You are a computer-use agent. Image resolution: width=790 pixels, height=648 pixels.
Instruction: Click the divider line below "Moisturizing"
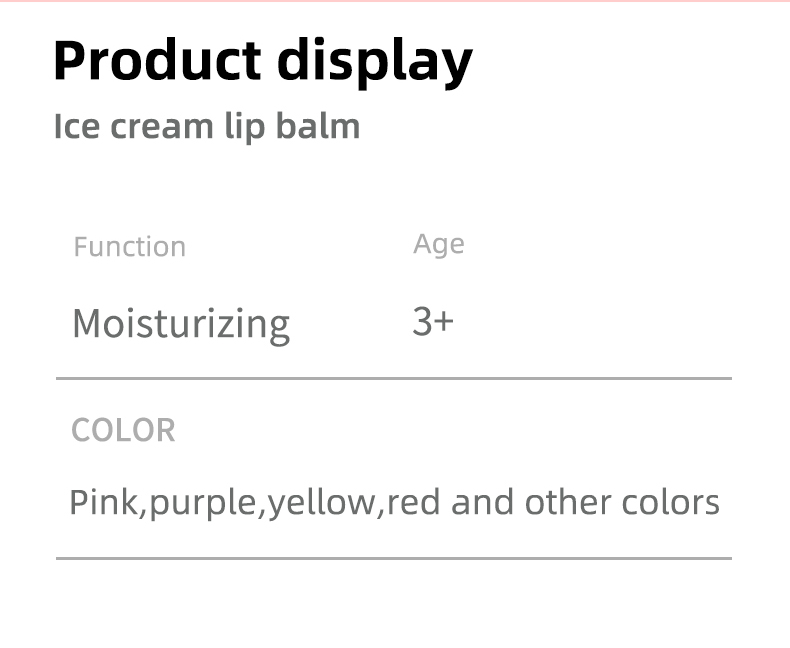click(x=394, y=379)
